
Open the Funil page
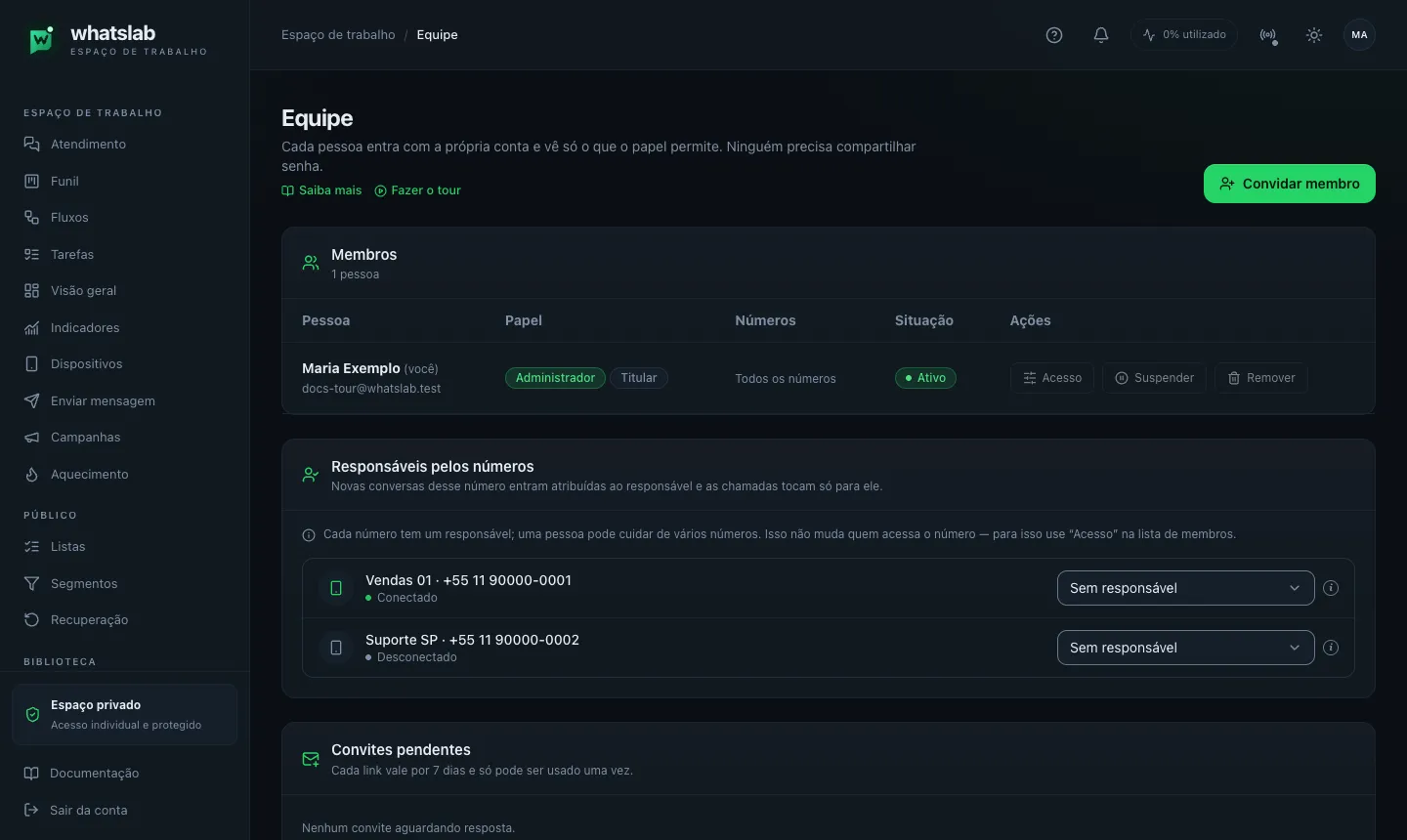[x=64, y=182]
